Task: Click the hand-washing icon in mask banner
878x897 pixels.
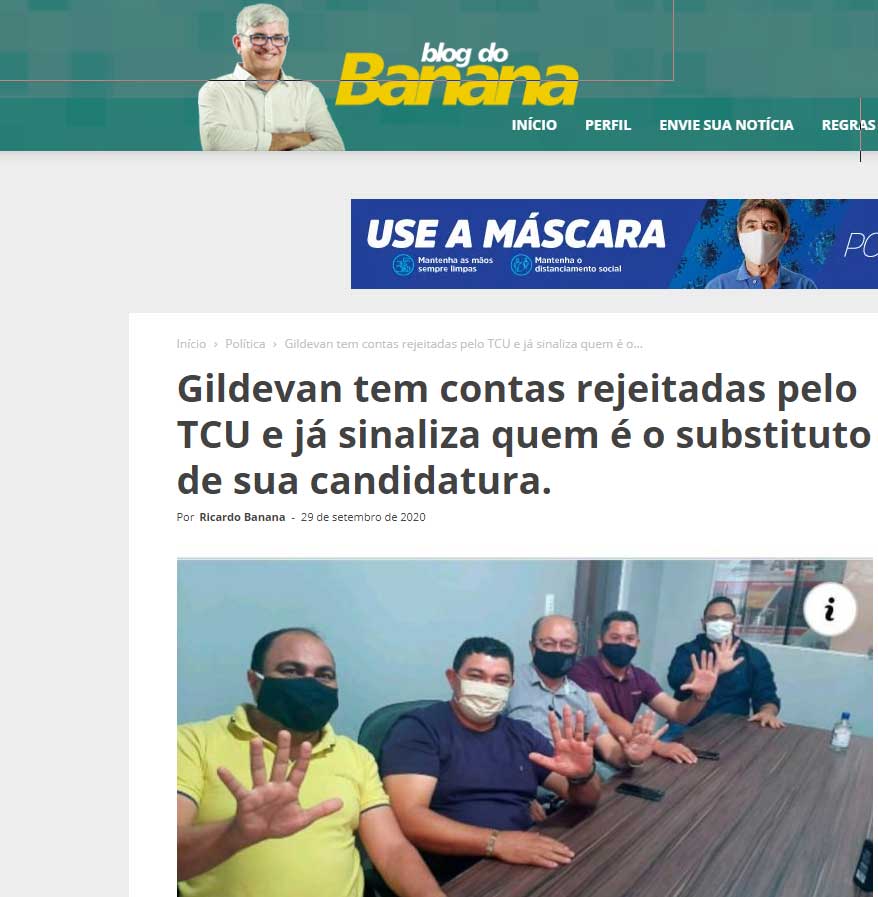Action: coord(403,265)
